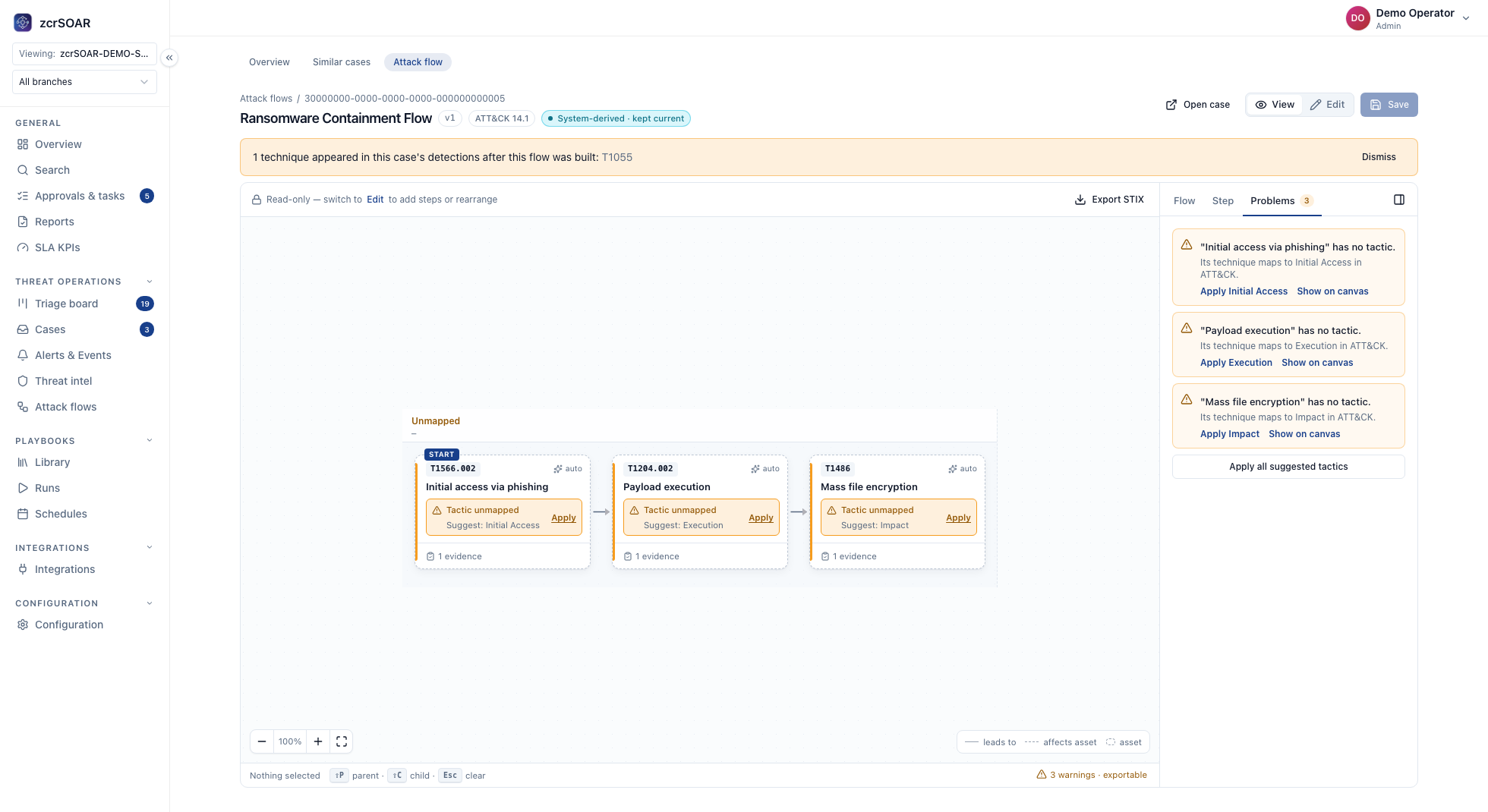The image size is (1488, 812).
Task: Click Apply Initial Access link
Action: [x=1244, y=291]
